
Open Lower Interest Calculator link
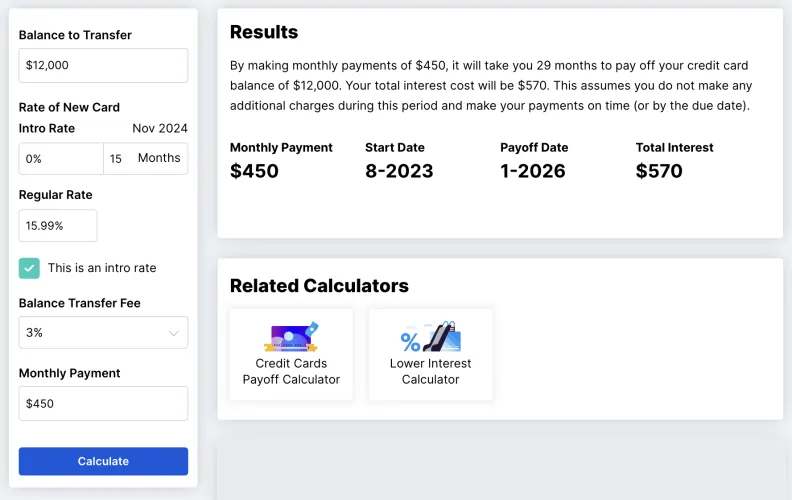click(x=430, y=371)
